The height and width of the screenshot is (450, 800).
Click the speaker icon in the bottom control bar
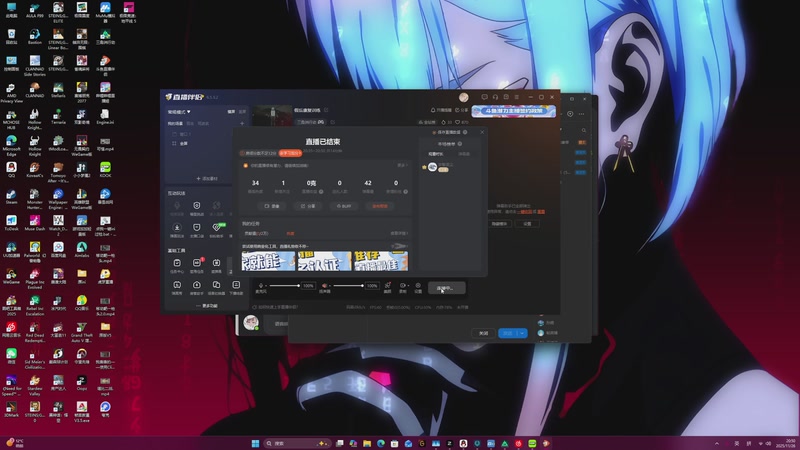point(324,286)
